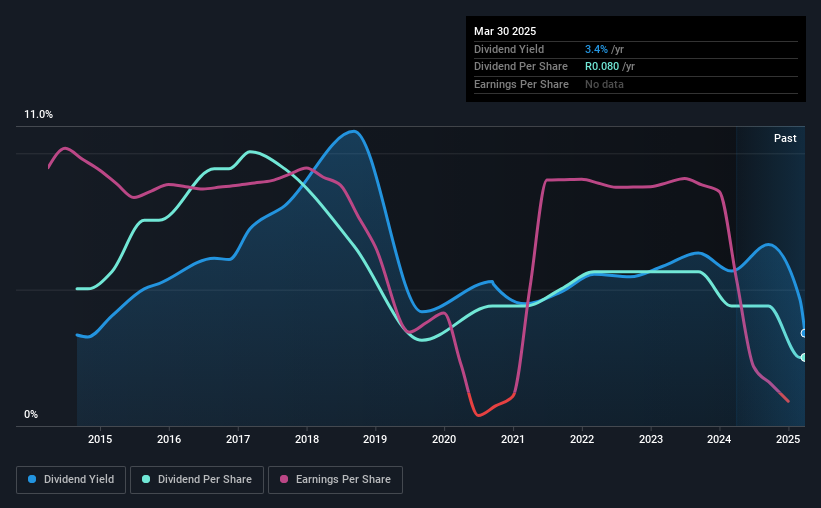Image resolution: width=821 pixels, height=508 pixels.
Task: Select the blue Dividend Yield endpoint marker
Action: 804,334
